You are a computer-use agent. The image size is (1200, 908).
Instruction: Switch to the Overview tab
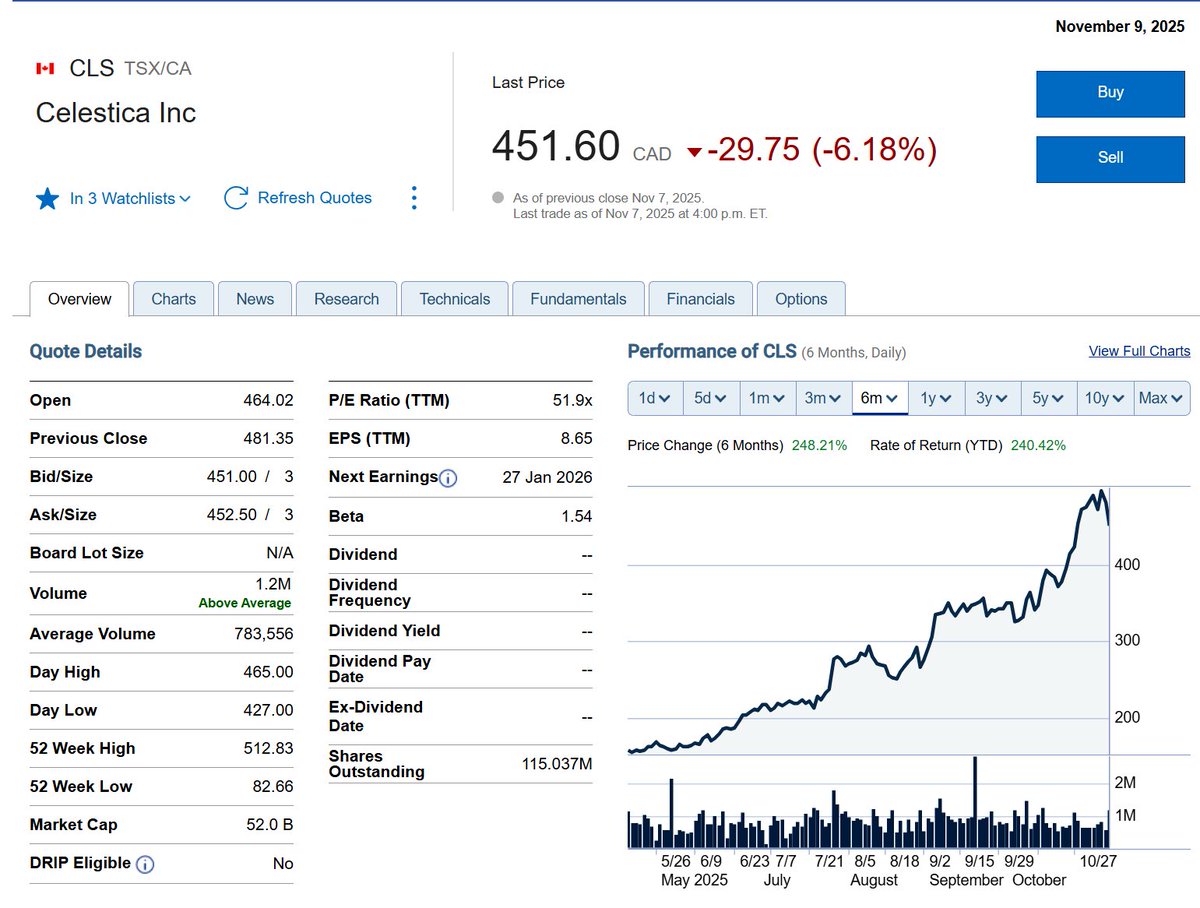pos(80,299)
